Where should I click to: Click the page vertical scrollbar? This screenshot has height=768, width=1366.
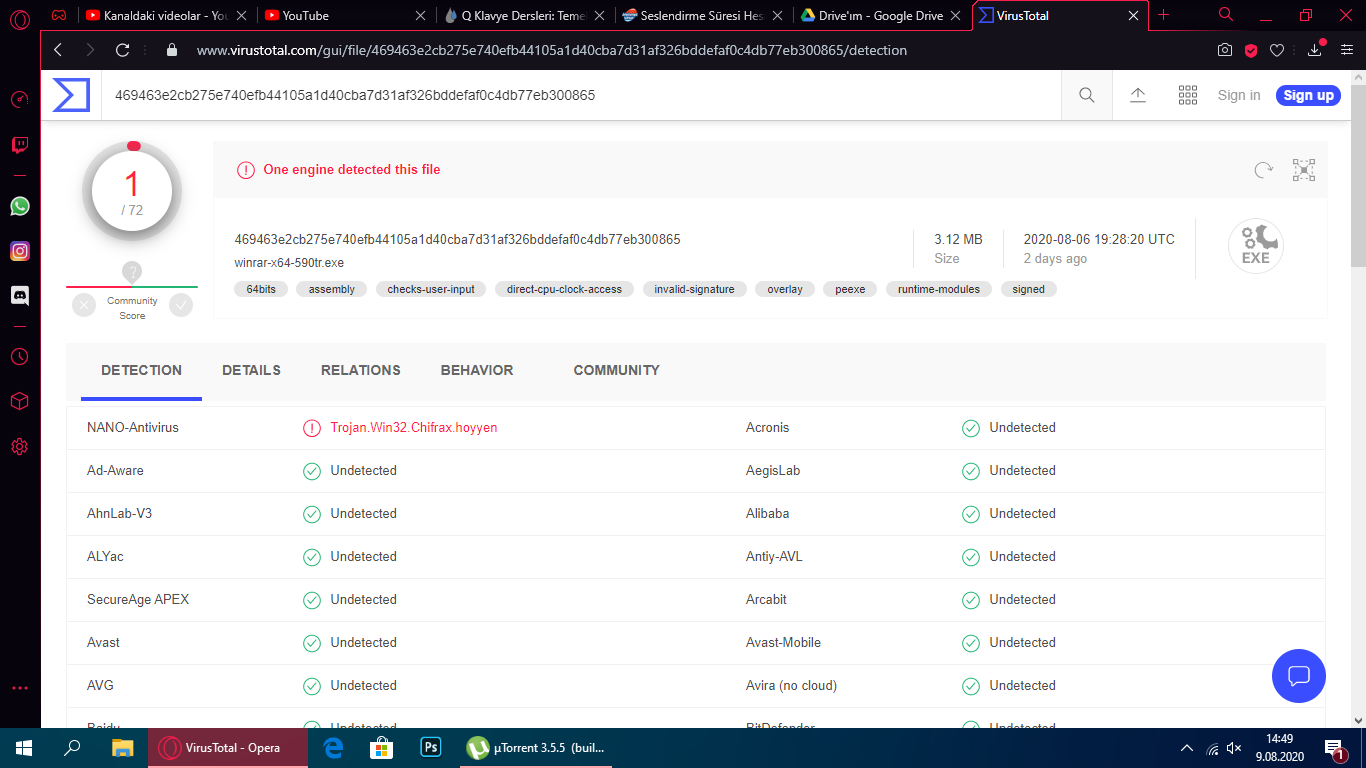(1357, 175)
